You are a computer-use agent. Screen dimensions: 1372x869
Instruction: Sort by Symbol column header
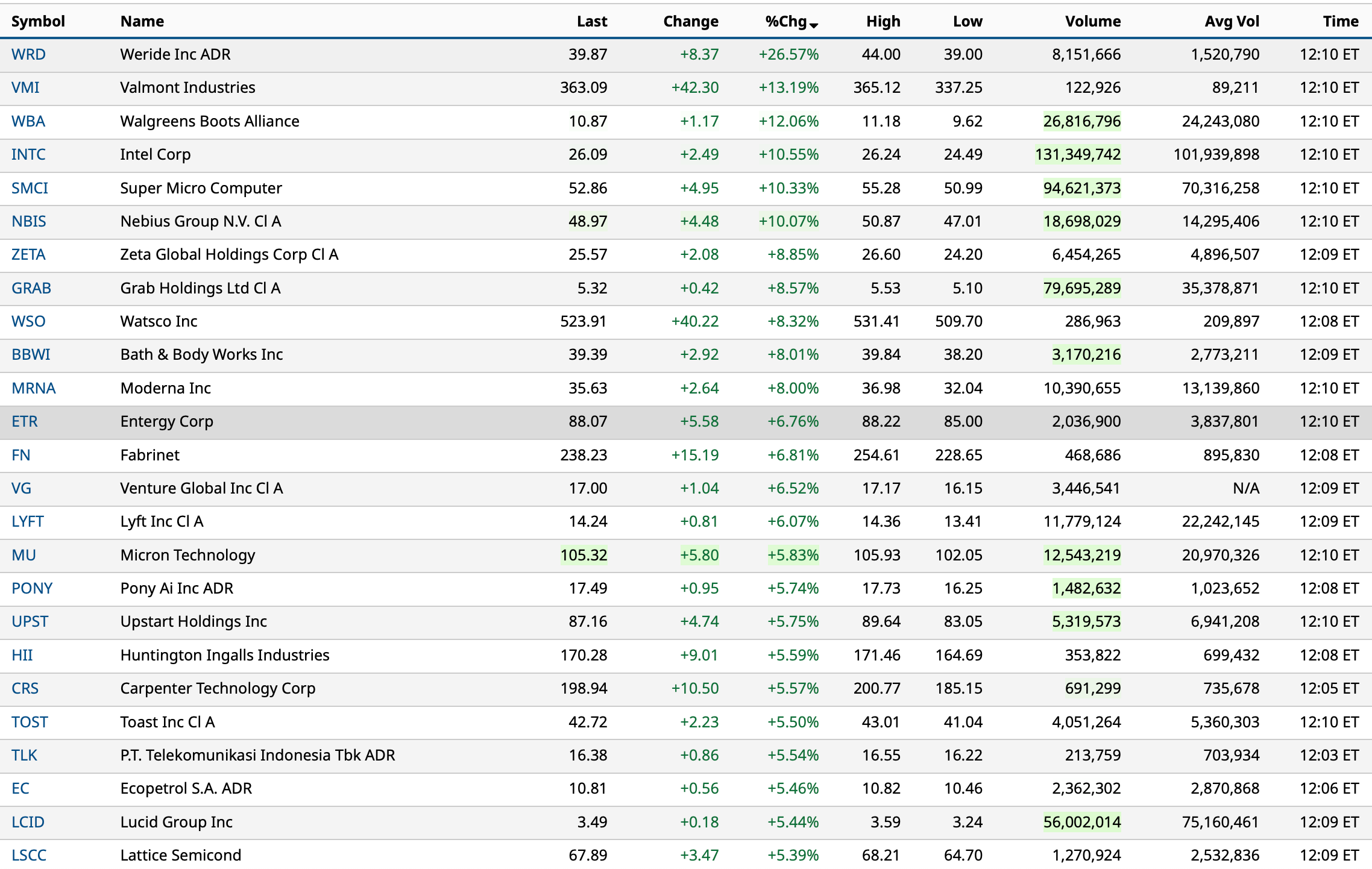[x=38, y=21]
